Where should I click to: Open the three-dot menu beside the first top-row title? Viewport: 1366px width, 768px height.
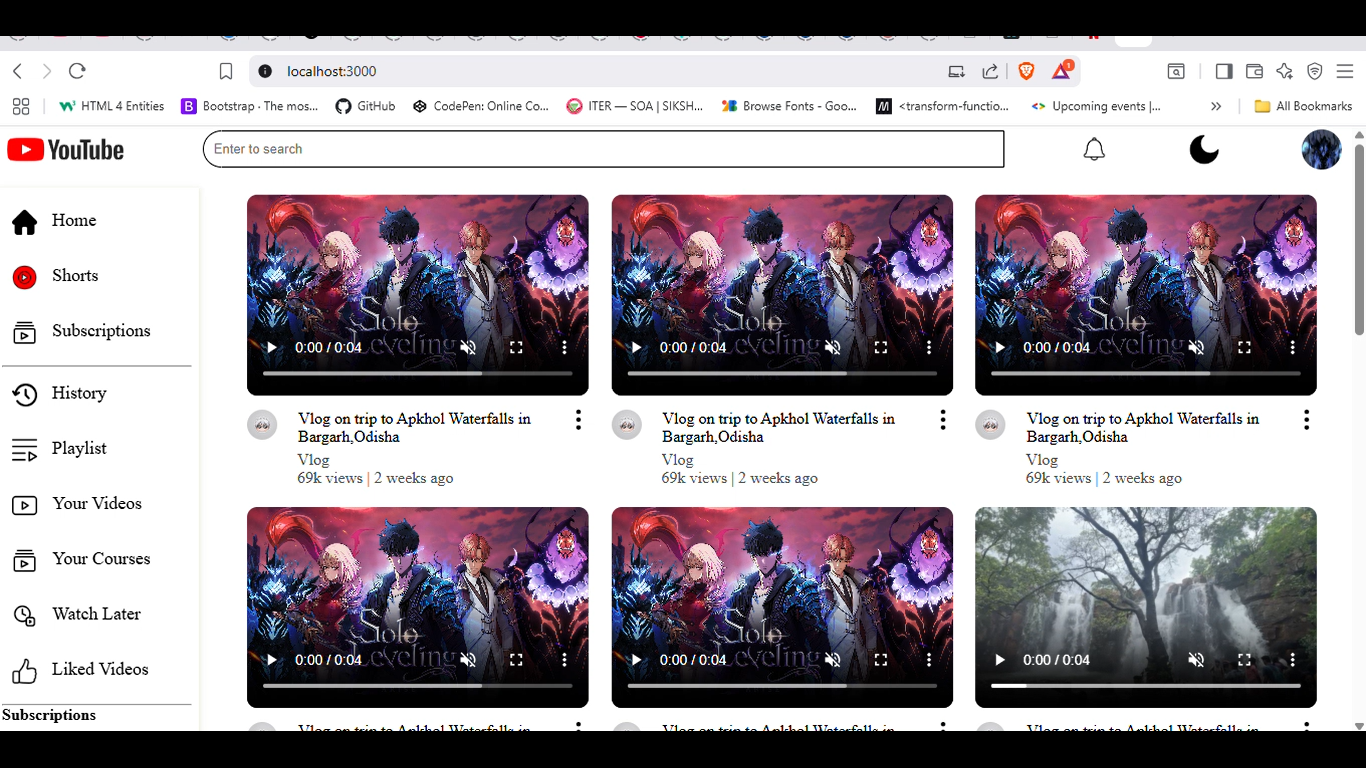(x=578, y=421)
